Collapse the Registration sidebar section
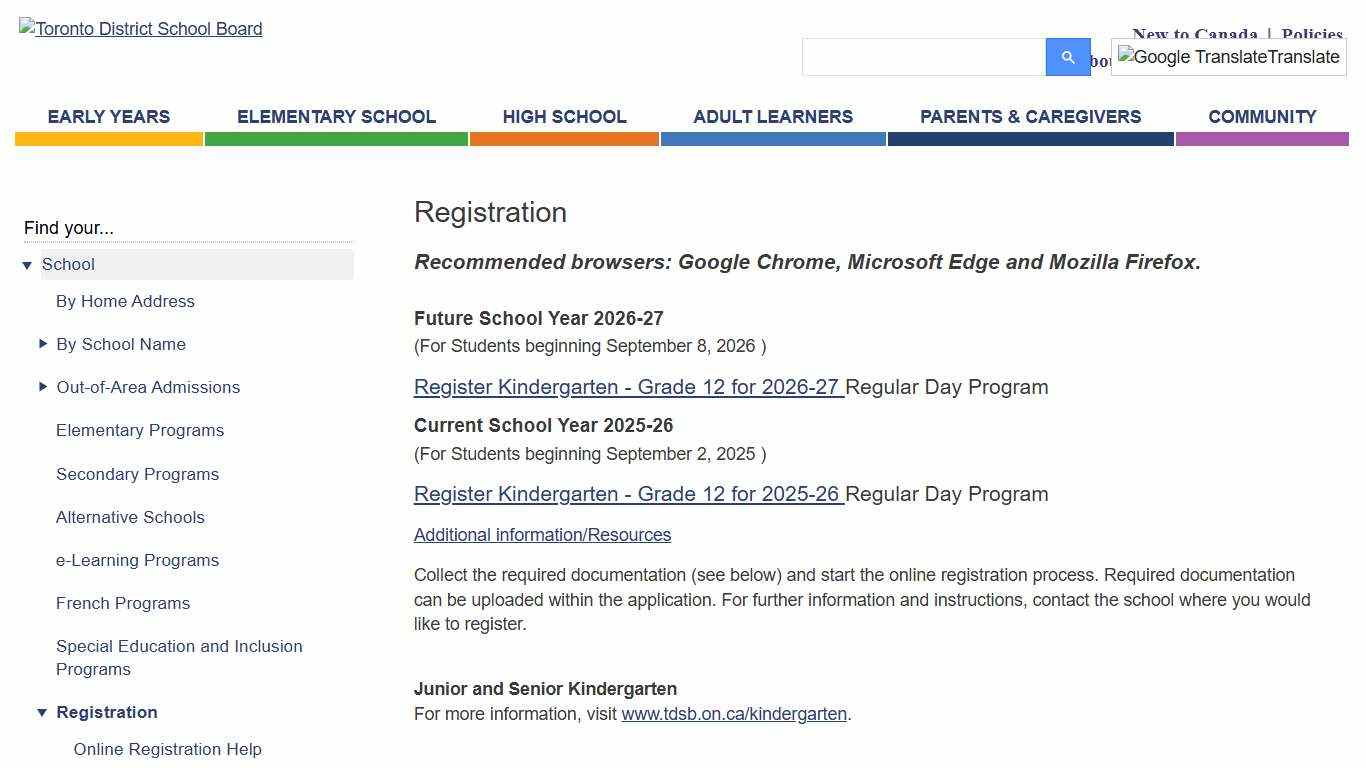 (42, 712)
